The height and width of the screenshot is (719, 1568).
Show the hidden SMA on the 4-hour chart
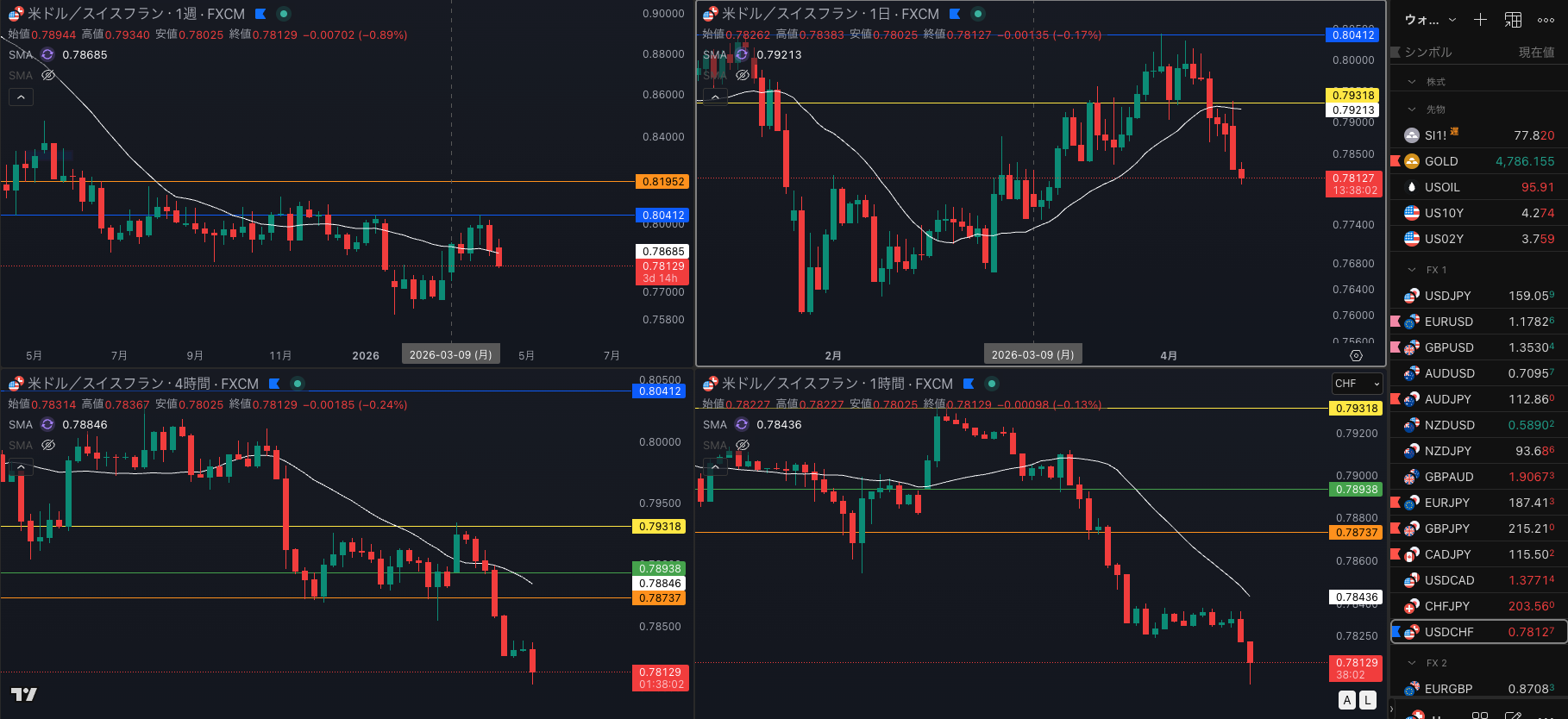[x=48, y=445]
